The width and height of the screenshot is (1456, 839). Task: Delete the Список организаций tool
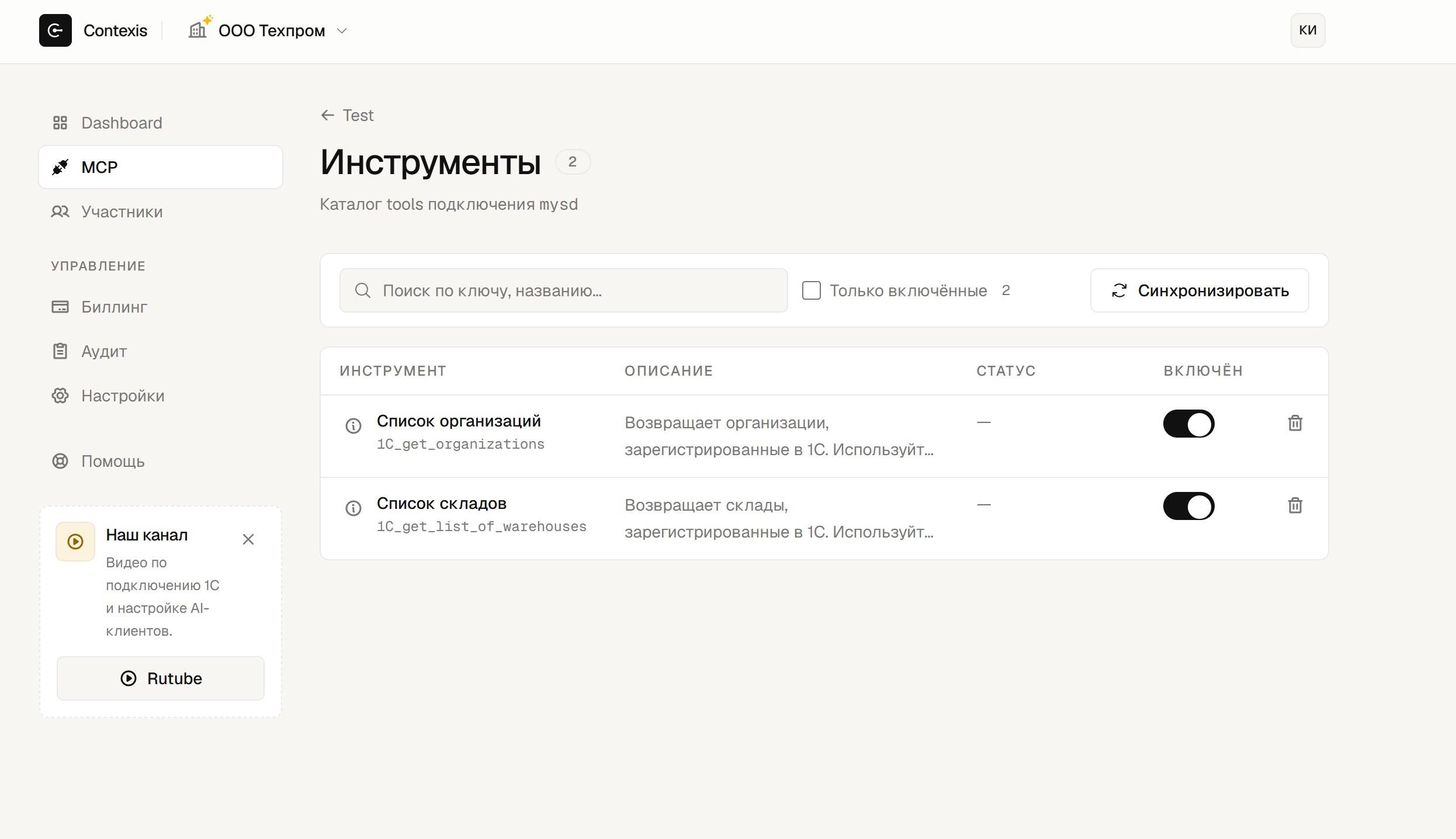click(x=1295, y=423)
